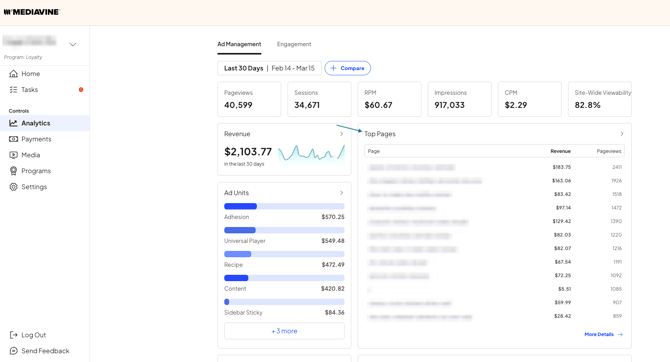Open the Tasks checklist icon
The height and width of the screenshot is (362, 670).
[14, 89]
